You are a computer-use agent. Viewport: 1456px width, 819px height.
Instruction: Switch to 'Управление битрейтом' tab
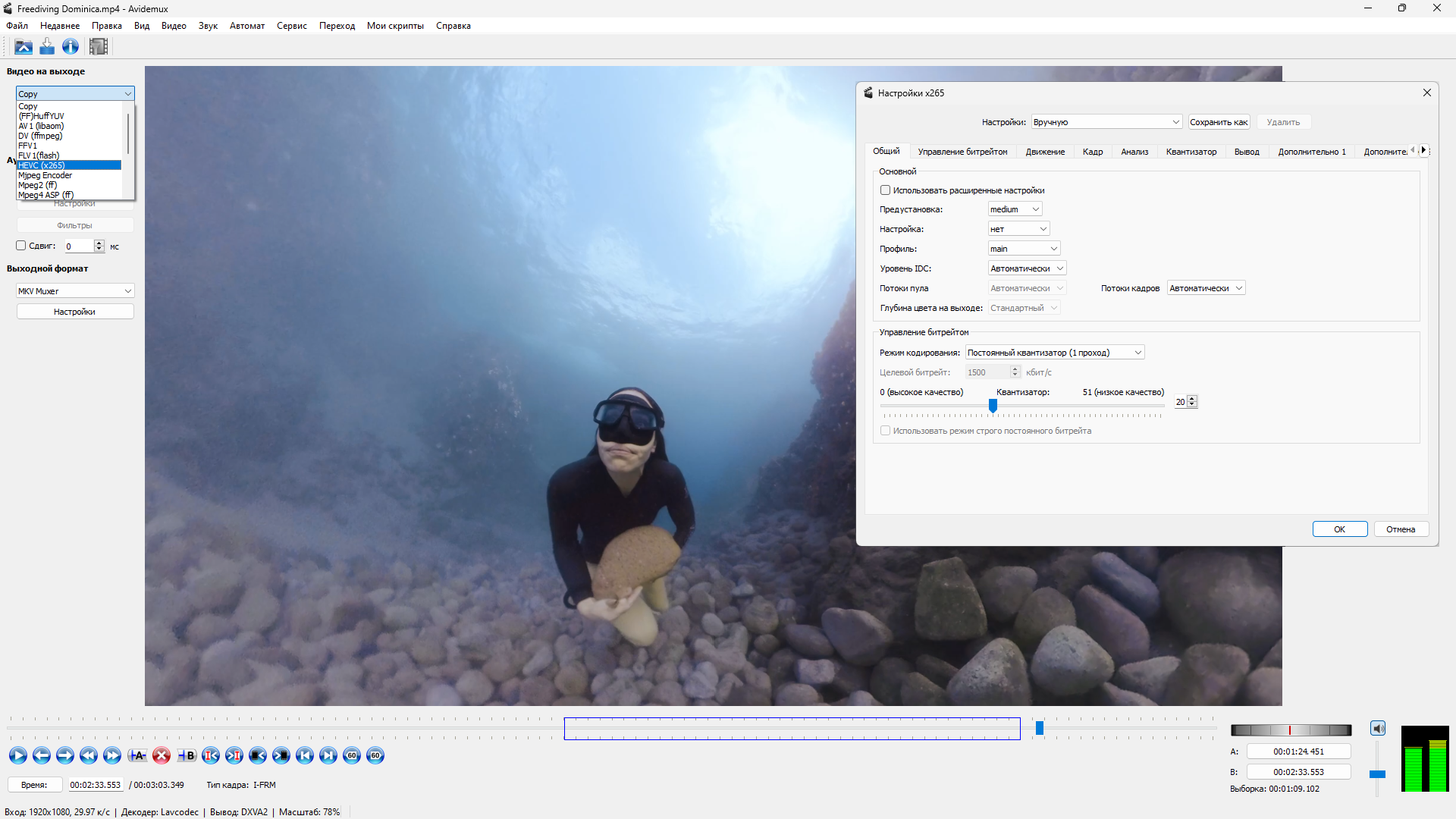coord(962,152)
